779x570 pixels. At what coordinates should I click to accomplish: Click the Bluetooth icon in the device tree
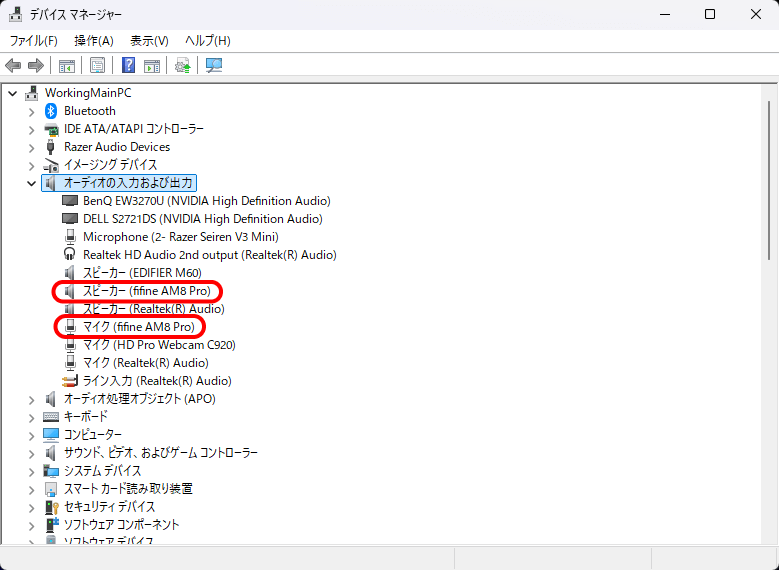click(x=51, y=111)
